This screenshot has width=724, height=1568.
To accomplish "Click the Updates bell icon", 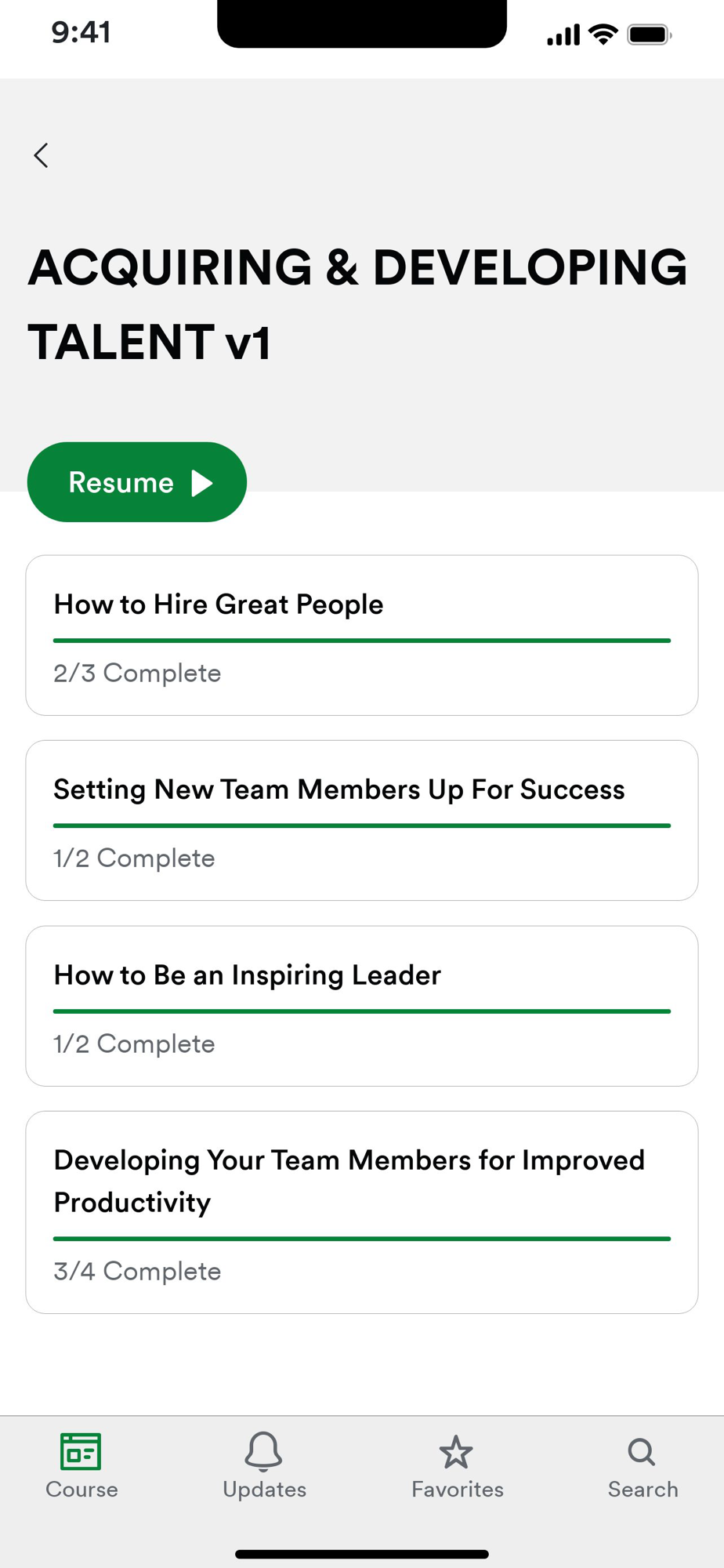I will tap(263, 1451).
